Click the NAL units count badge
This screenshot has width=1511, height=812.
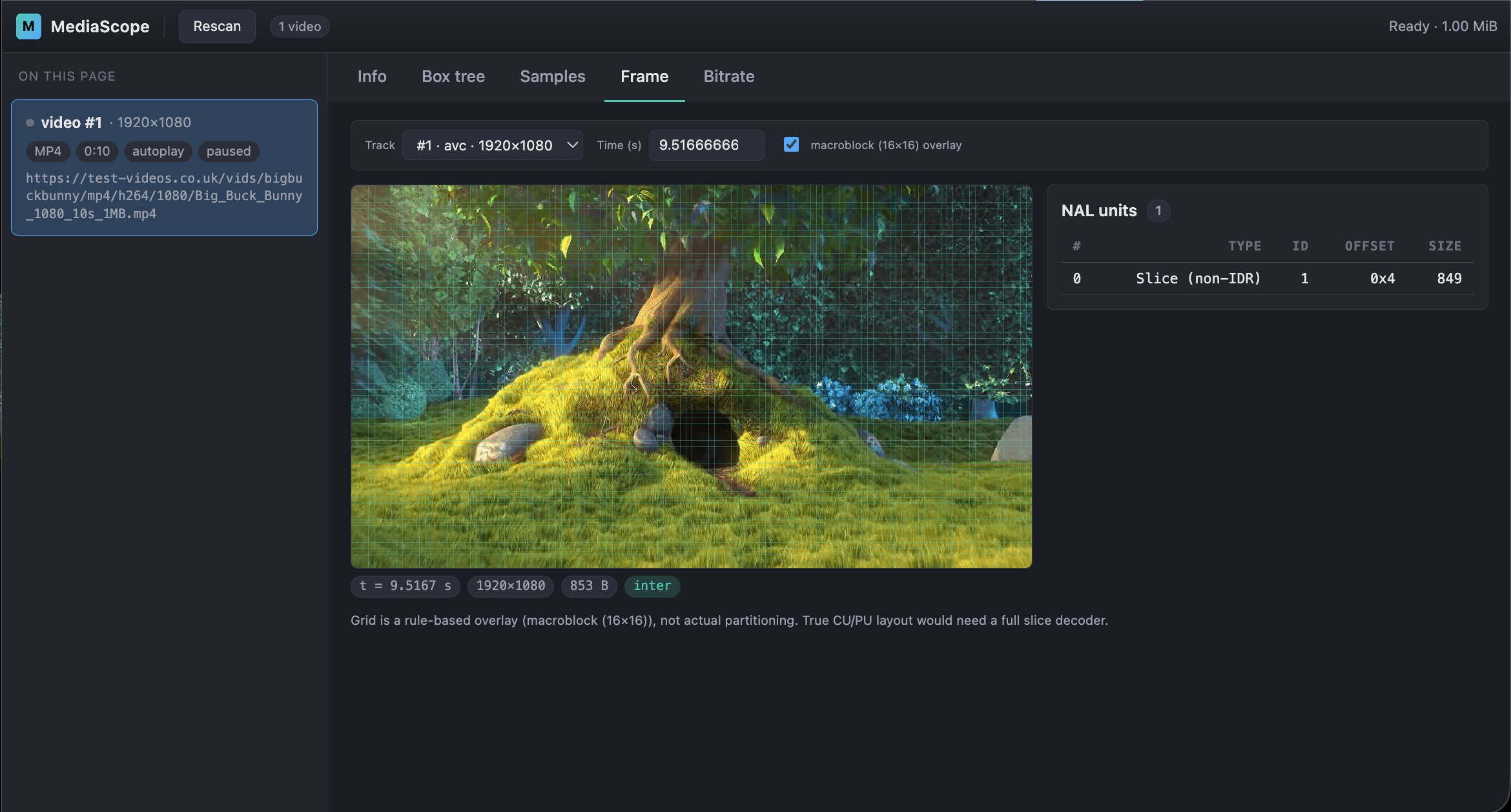1158,210
